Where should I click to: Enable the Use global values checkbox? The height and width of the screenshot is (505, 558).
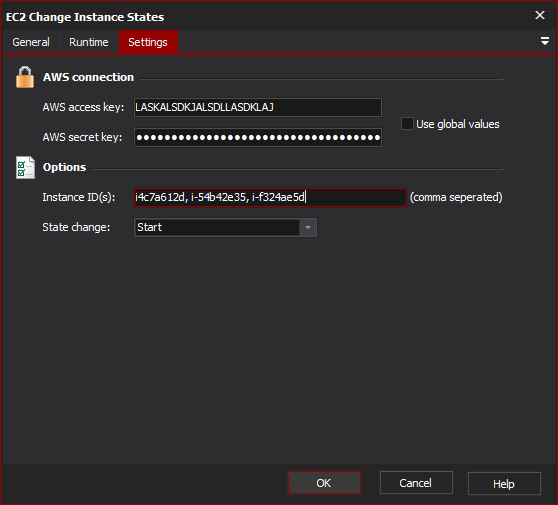(407, 124)
